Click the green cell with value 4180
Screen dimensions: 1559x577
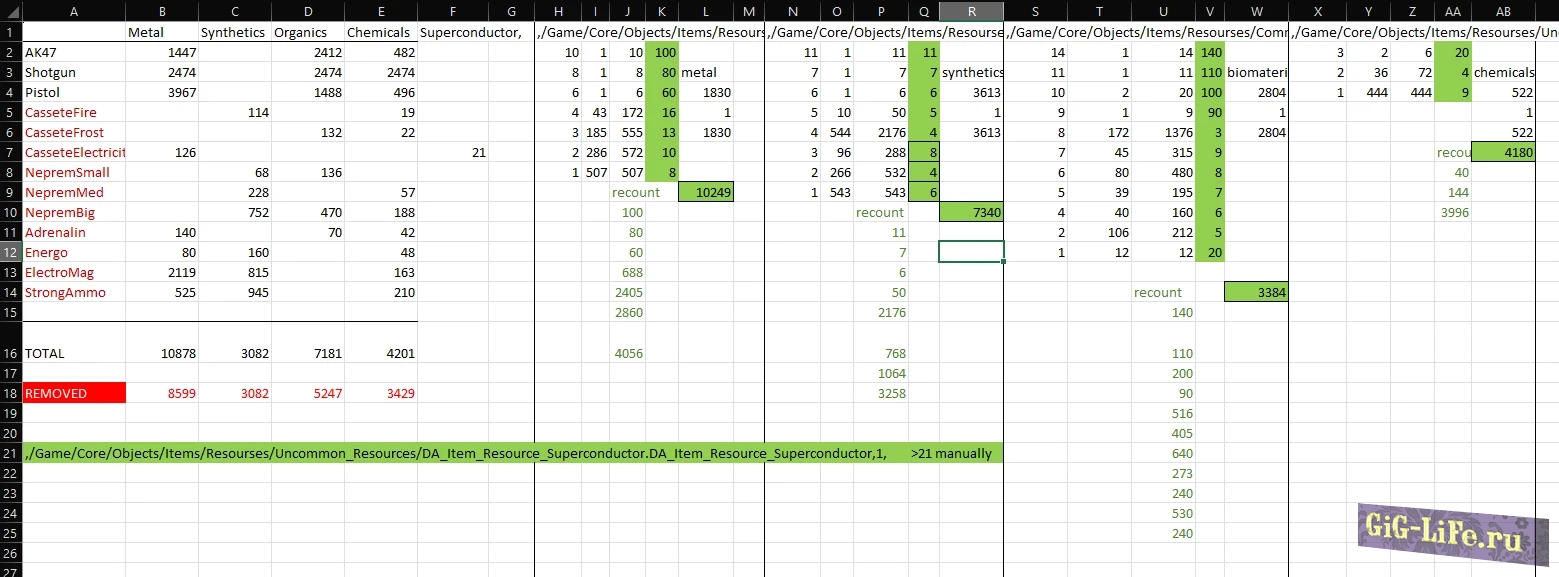tap(1503, 152)
